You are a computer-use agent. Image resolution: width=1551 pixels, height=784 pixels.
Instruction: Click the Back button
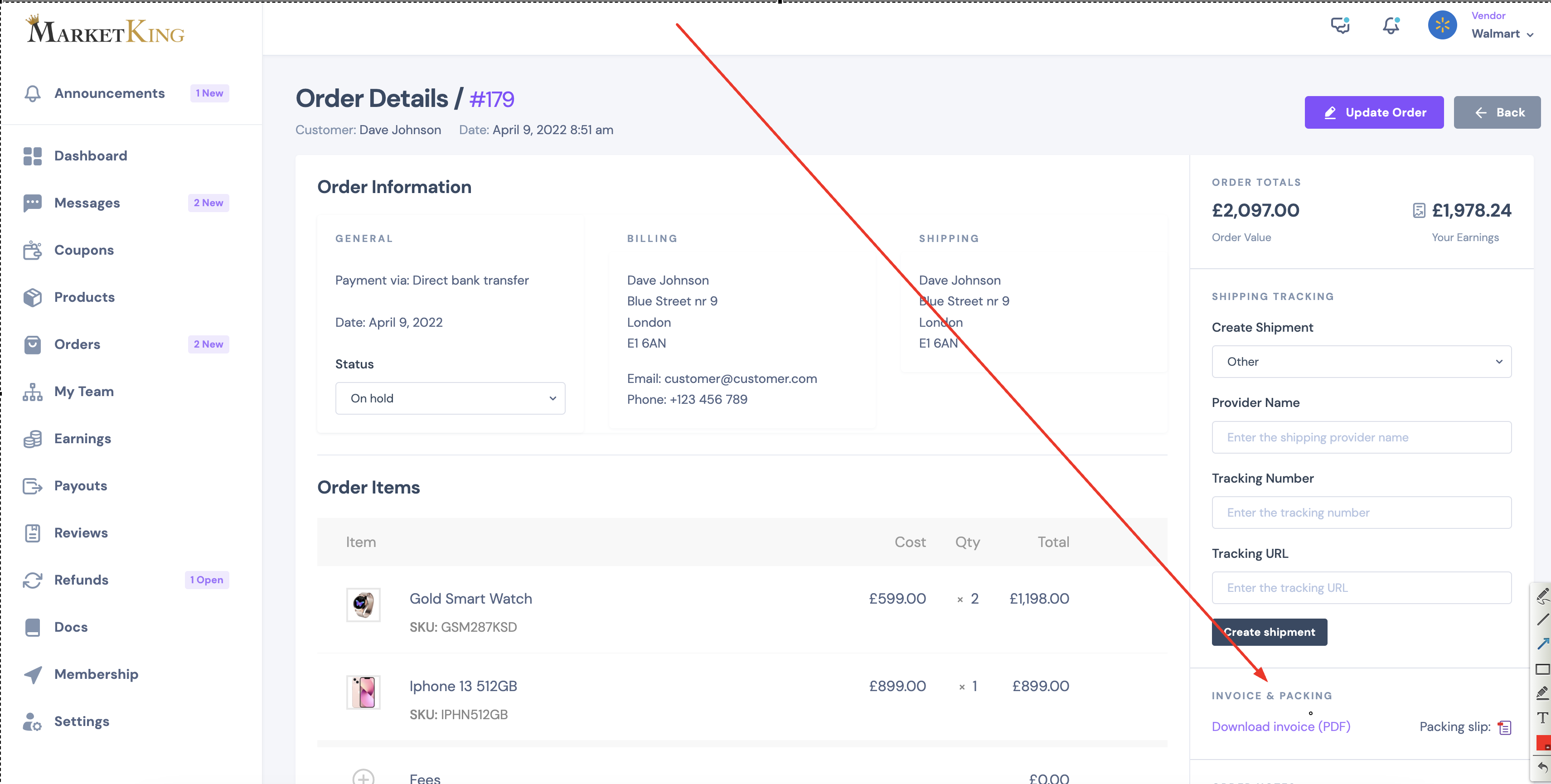click(x=1498, y=112)
